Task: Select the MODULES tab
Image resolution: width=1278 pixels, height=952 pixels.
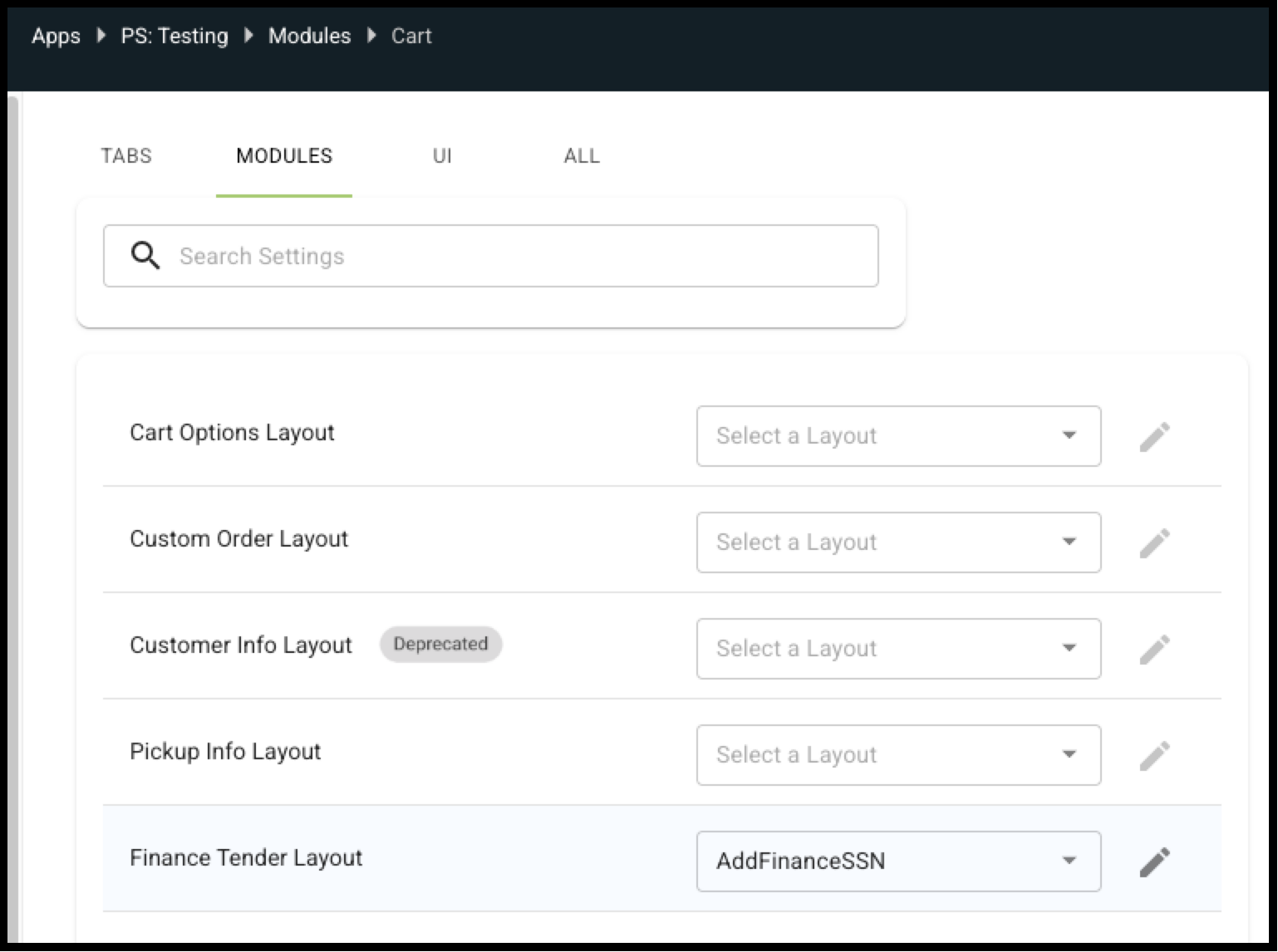Action: click(284, 156)
